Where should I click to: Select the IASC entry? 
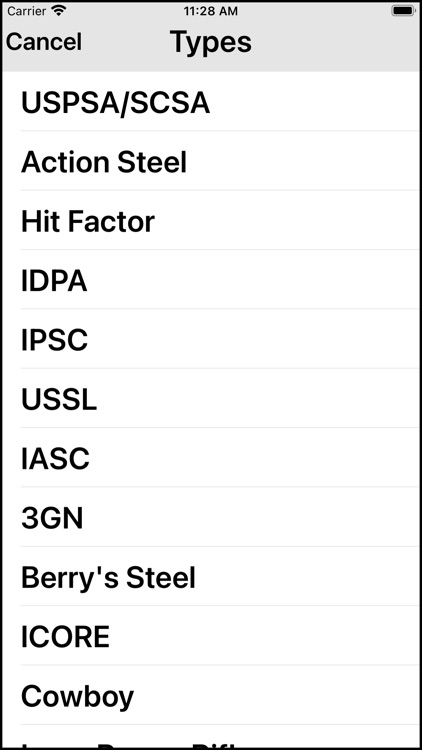tap(211, 457)
